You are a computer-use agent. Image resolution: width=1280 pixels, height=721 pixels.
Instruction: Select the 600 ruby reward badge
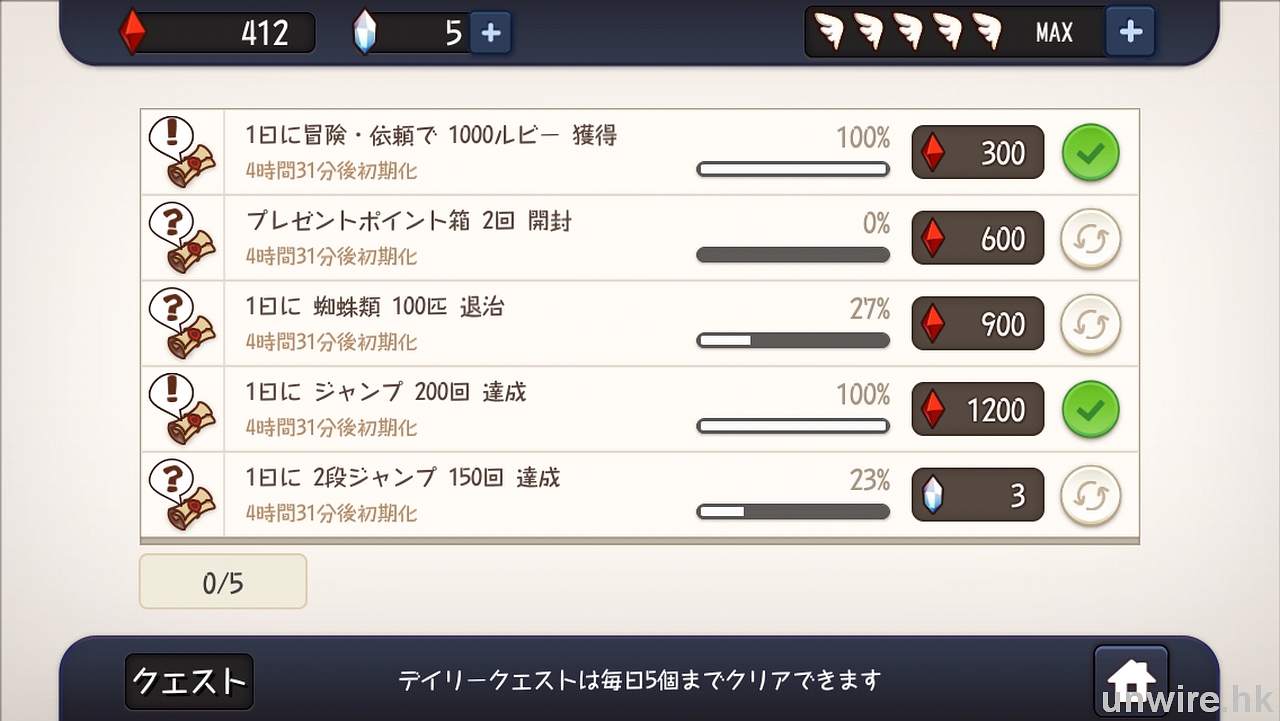tap(977, 239)
